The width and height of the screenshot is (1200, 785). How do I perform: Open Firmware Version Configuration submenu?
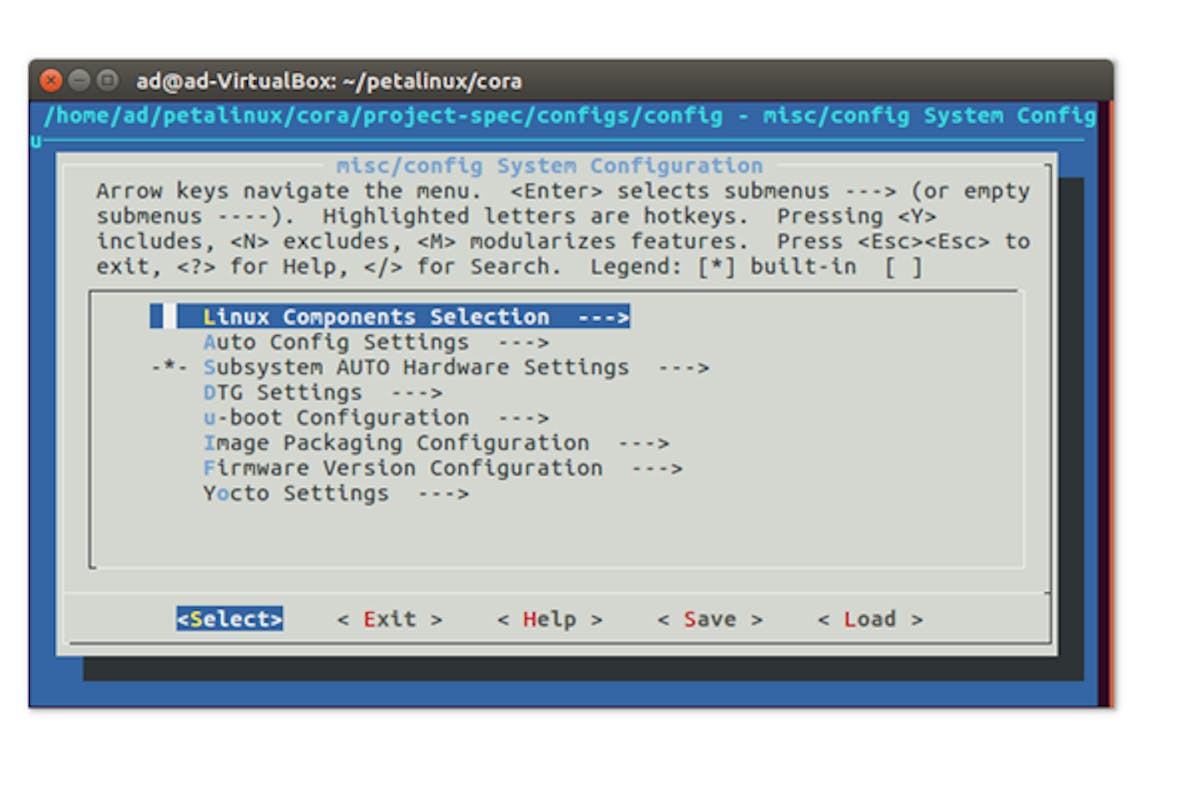(x=443, y=468)
